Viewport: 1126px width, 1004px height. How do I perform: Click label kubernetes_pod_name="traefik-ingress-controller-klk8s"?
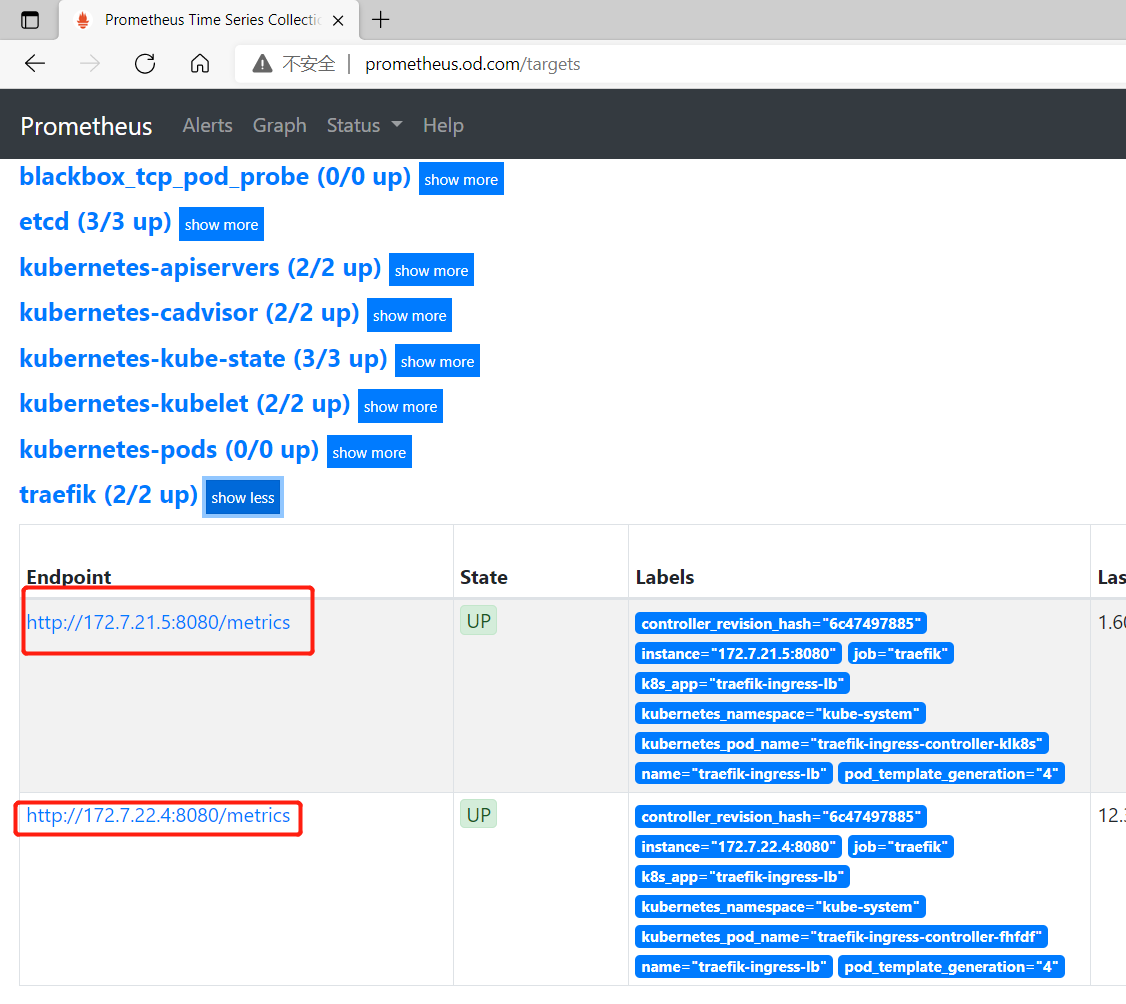pyautogui.click(x=842, y=743)
